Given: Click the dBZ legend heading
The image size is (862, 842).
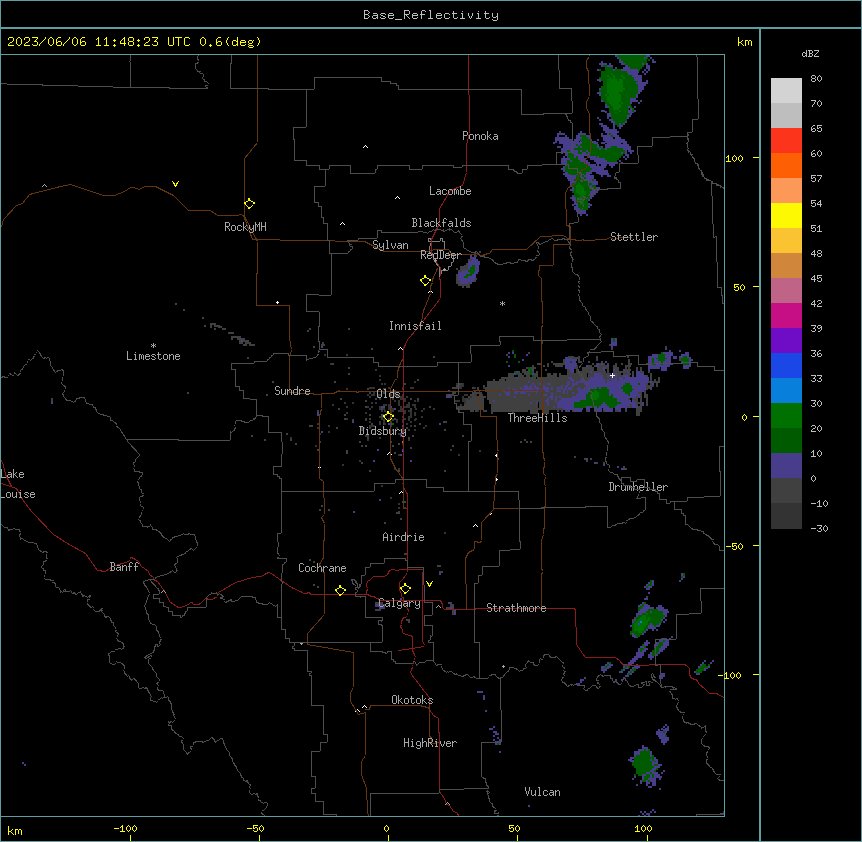Looking at the screenshot, I should coord(810,53).
